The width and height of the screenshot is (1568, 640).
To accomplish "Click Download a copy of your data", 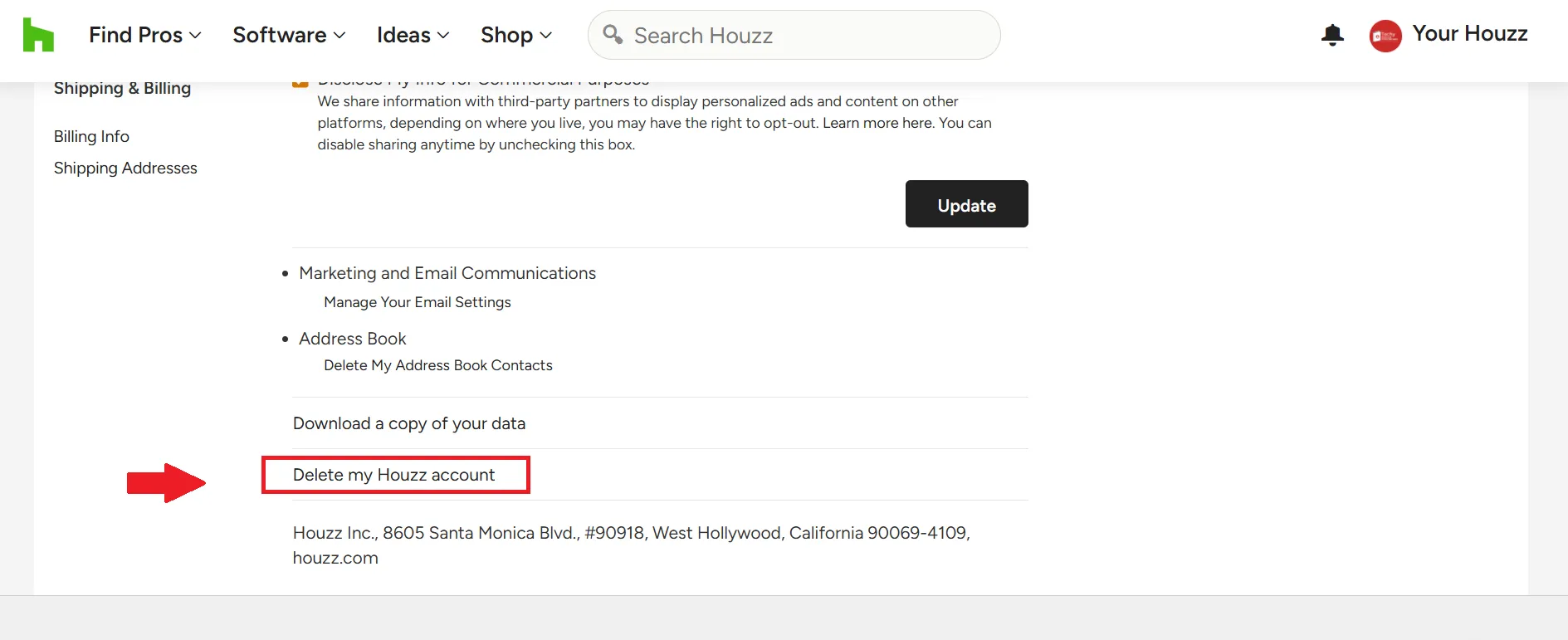I will pos(408,423).
